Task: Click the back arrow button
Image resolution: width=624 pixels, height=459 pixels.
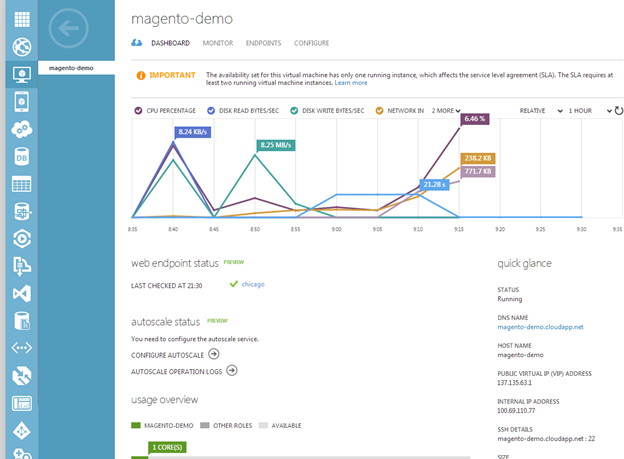Action: (71, 29)
